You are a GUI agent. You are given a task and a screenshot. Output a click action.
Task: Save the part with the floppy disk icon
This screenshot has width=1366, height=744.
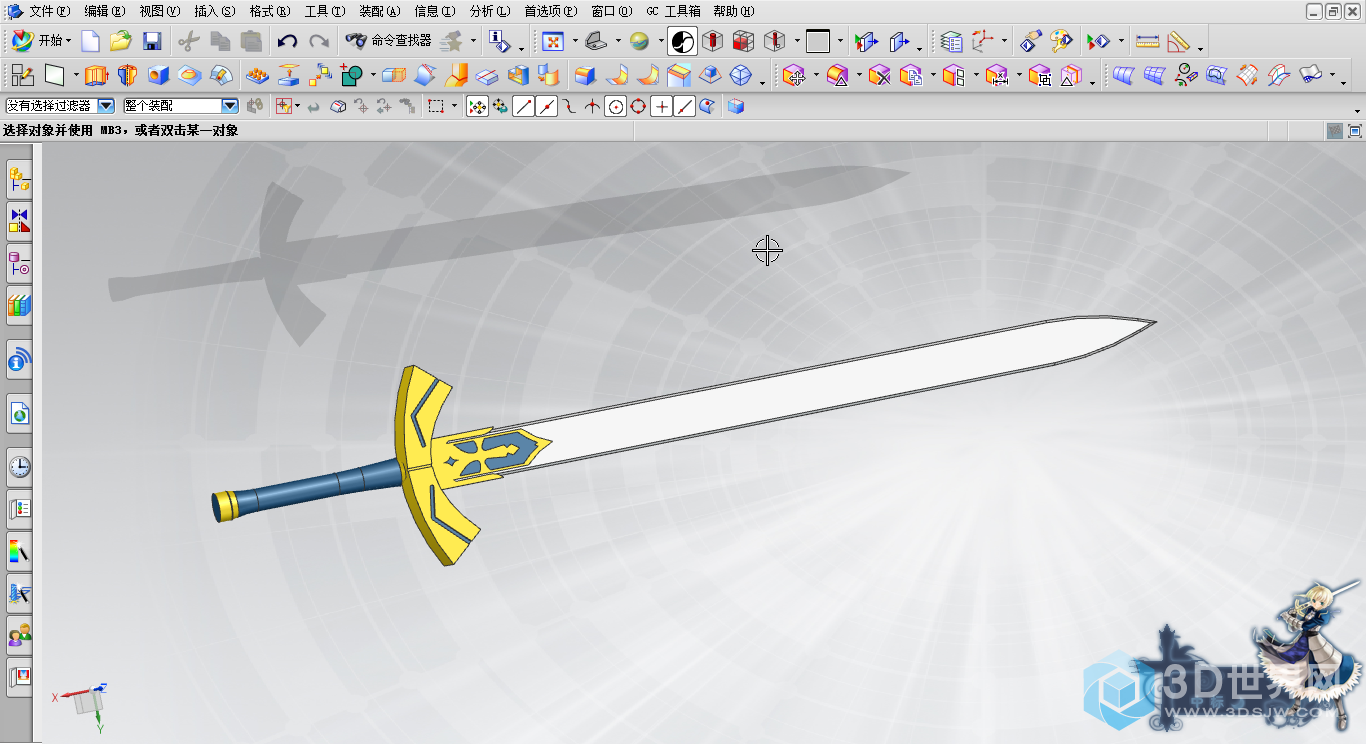[x=152, y=41]
